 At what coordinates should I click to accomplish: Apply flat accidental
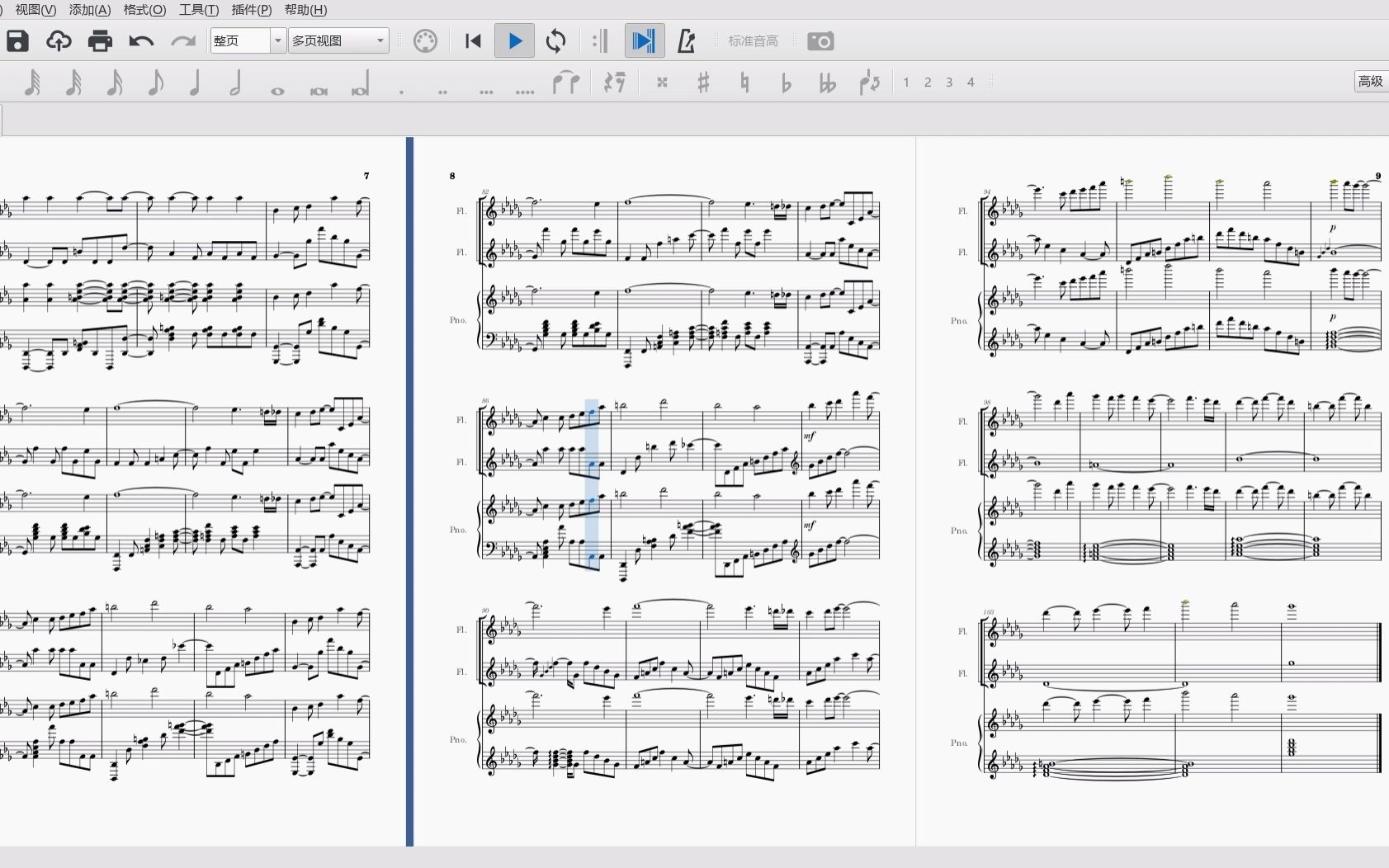pyautogui.click(x=786, y=83)
